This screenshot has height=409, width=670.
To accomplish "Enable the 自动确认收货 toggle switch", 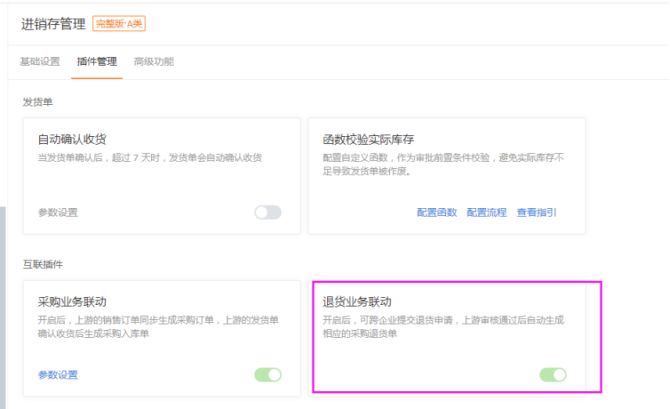I will [x=268, y=212].
